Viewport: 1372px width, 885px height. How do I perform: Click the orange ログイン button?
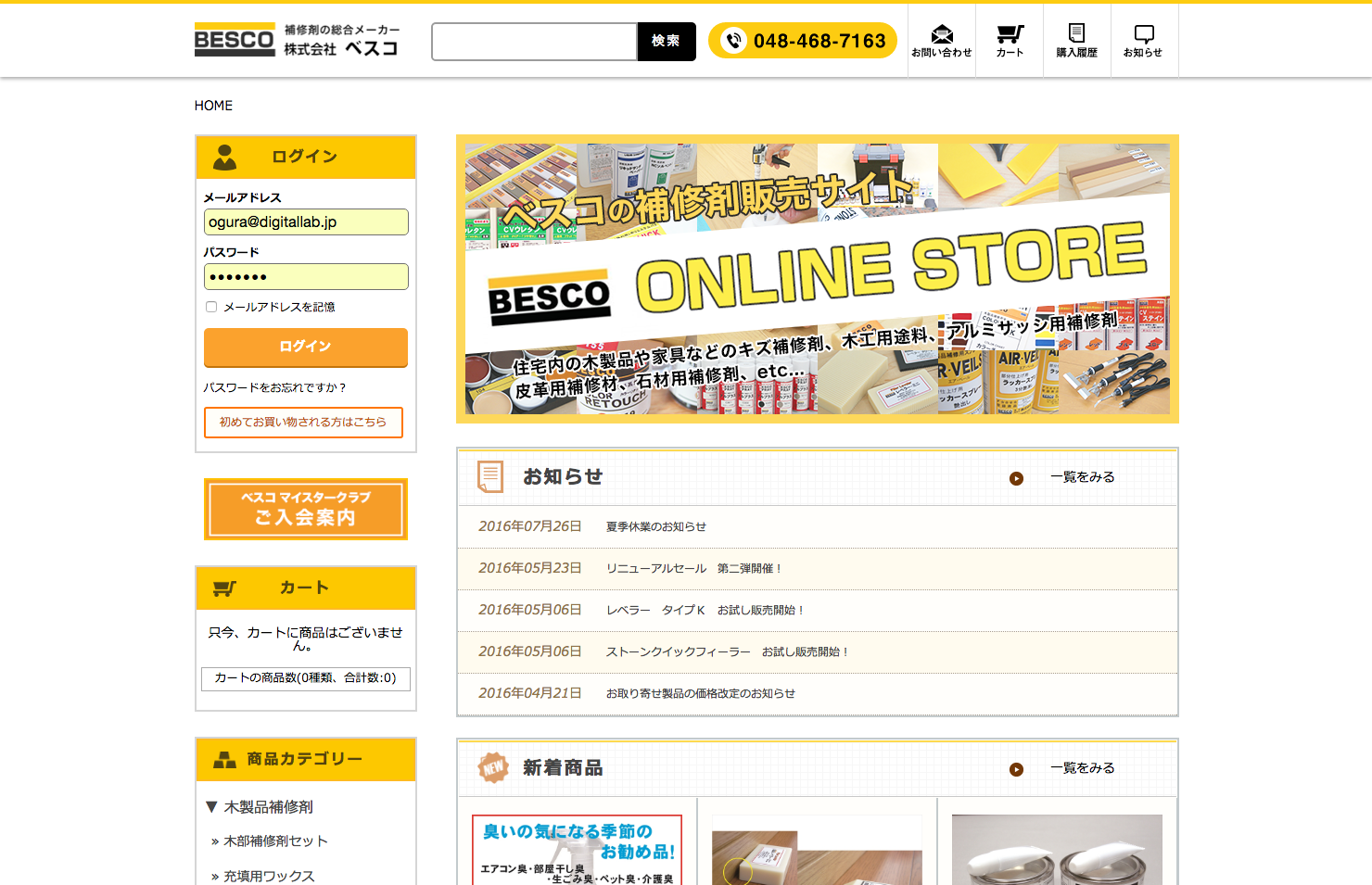(x=306, y=347)
